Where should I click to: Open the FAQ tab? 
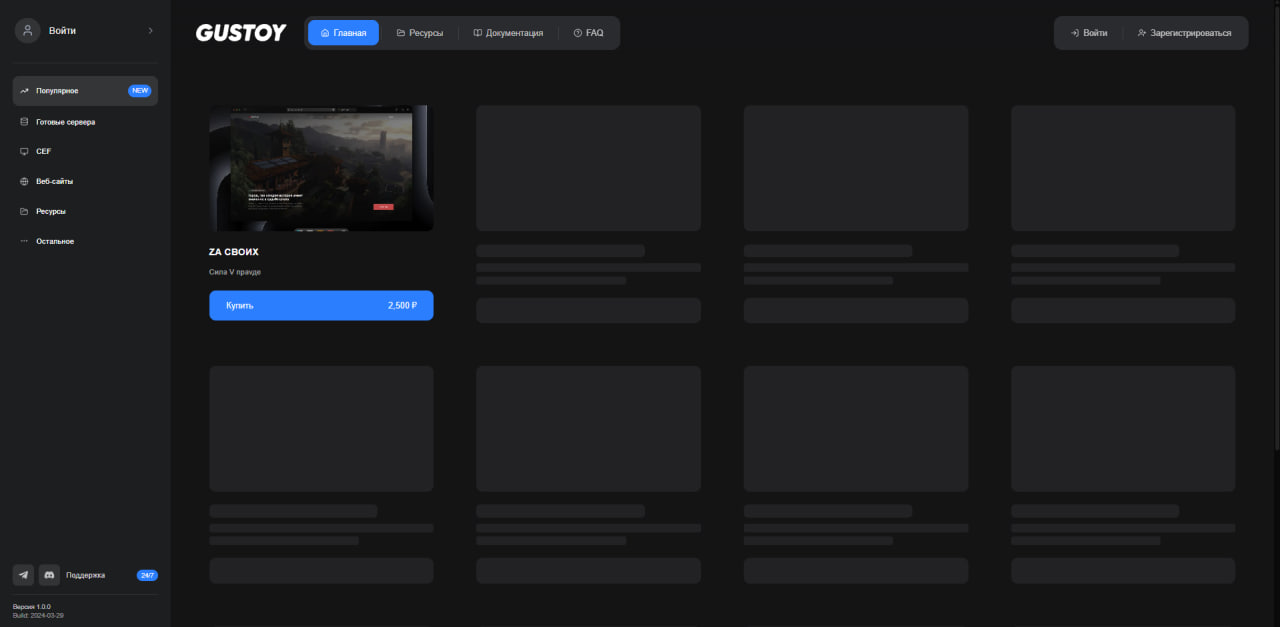588,33
